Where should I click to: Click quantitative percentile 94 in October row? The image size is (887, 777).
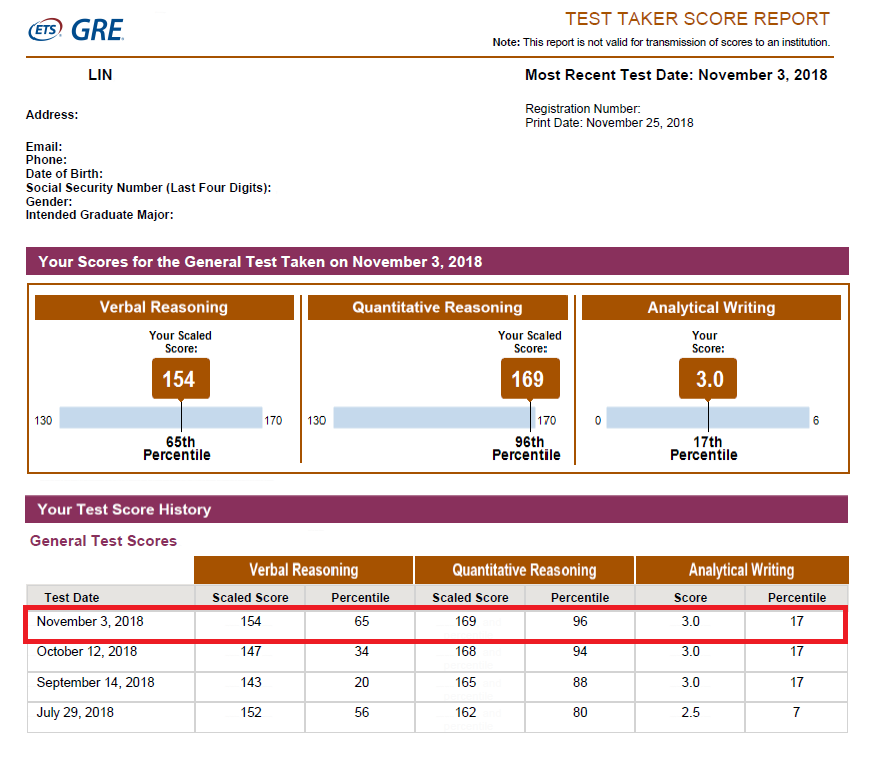coord(580,651)
